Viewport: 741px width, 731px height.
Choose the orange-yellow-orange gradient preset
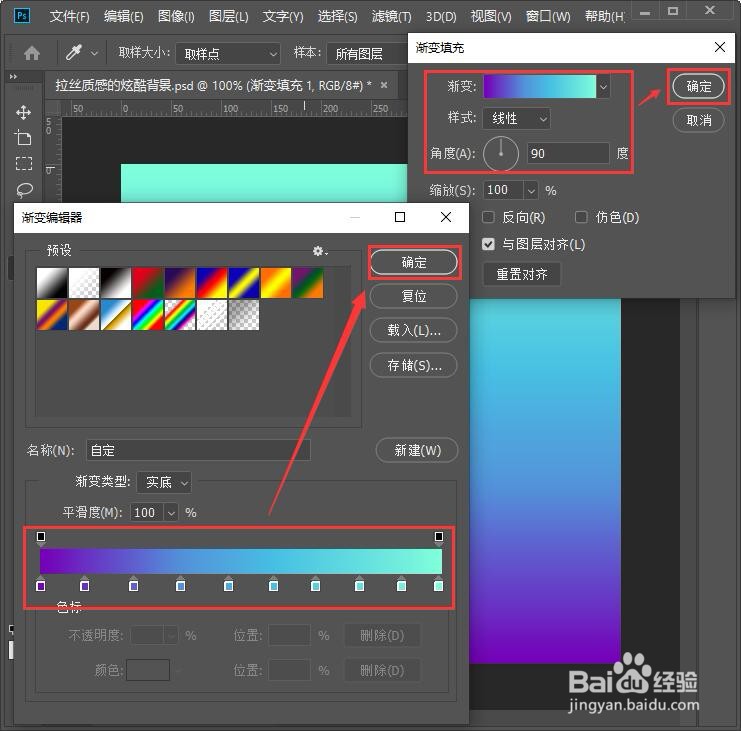276,283
